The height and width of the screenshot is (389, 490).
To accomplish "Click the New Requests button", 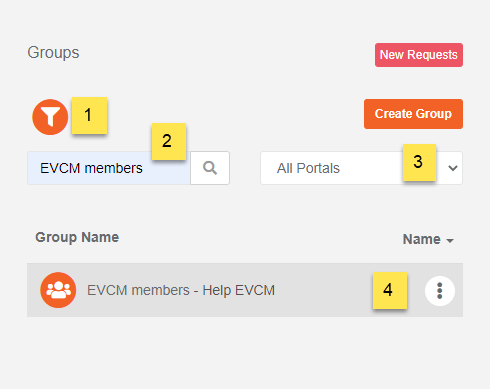I will pyautogui.click(x=419, y=55).
